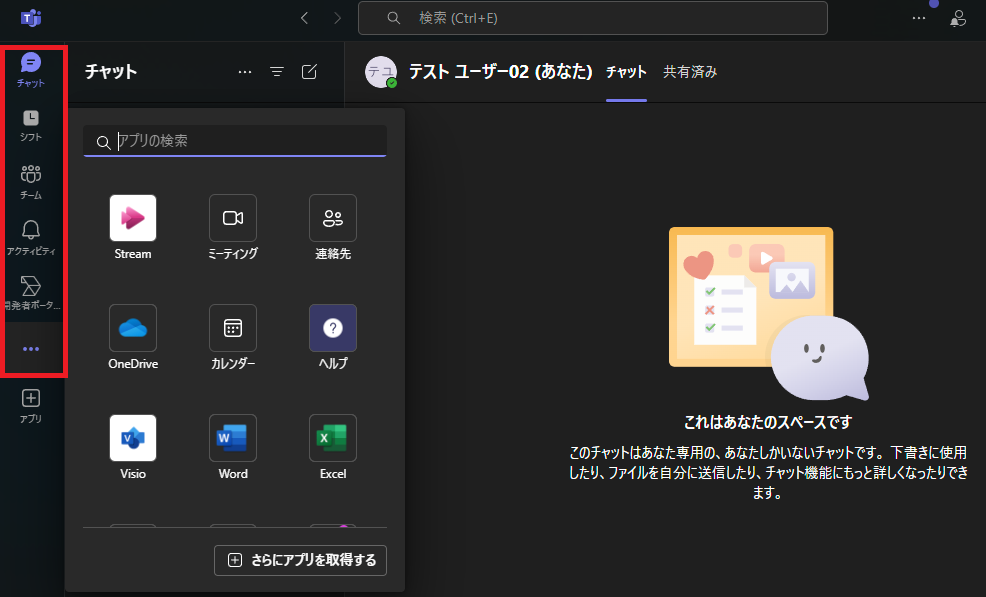Click the top search box (検索)
The width and height of the screenshot is (986, 597).
coord(592,18)
